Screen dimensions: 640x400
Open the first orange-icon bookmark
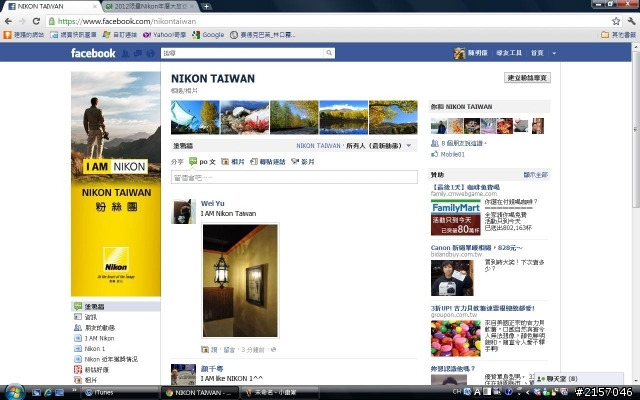tap(23, 35)
